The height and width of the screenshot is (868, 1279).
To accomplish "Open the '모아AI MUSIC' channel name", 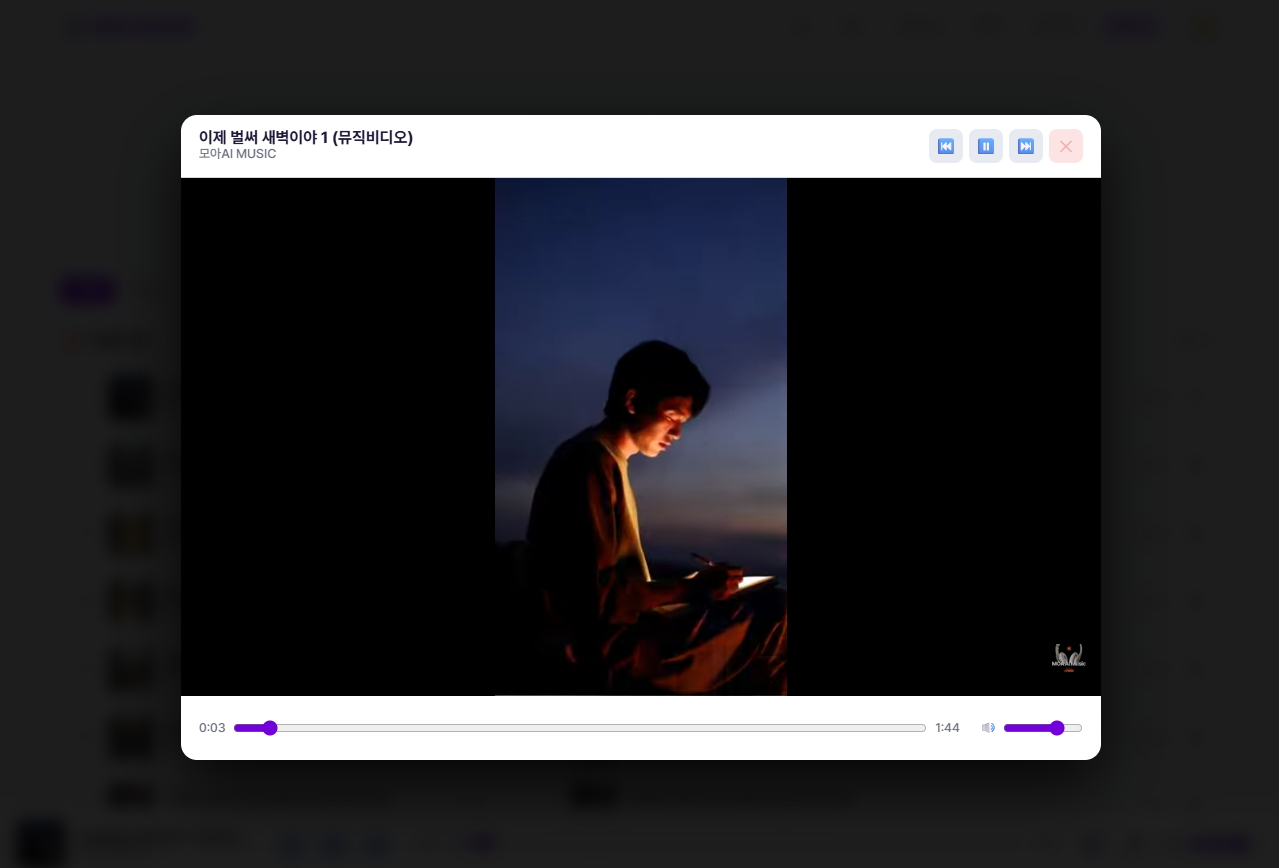I will [x=237, y=154].
